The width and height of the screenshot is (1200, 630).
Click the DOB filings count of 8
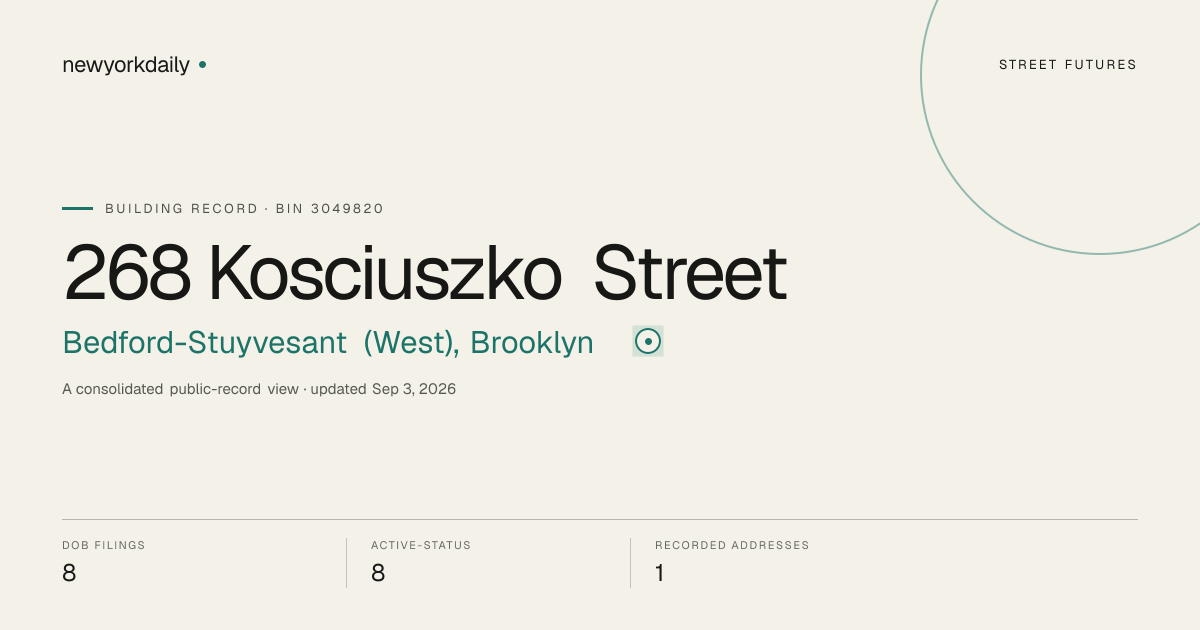69,573
